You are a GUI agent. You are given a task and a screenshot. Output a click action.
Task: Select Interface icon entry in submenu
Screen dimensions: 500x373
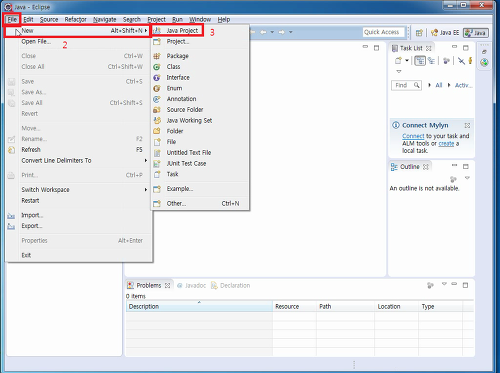200,77
